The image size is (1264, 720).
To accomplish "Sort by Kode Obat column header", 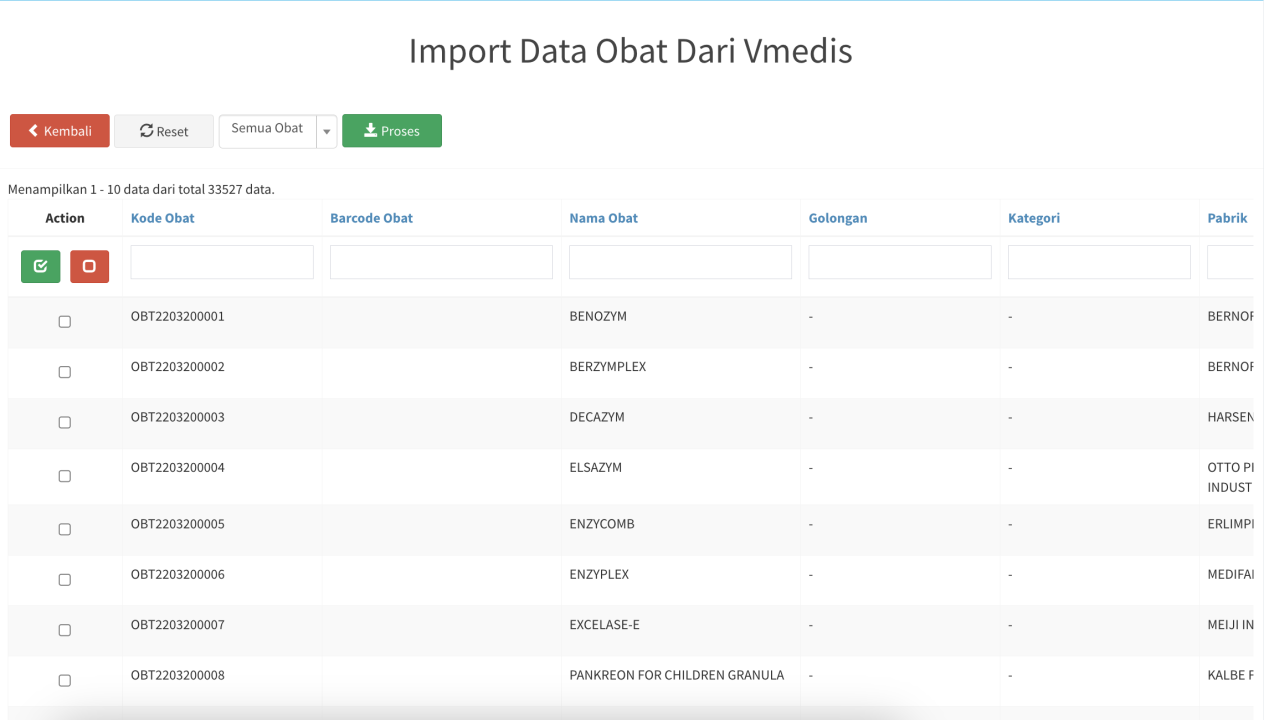I will 162,218.
